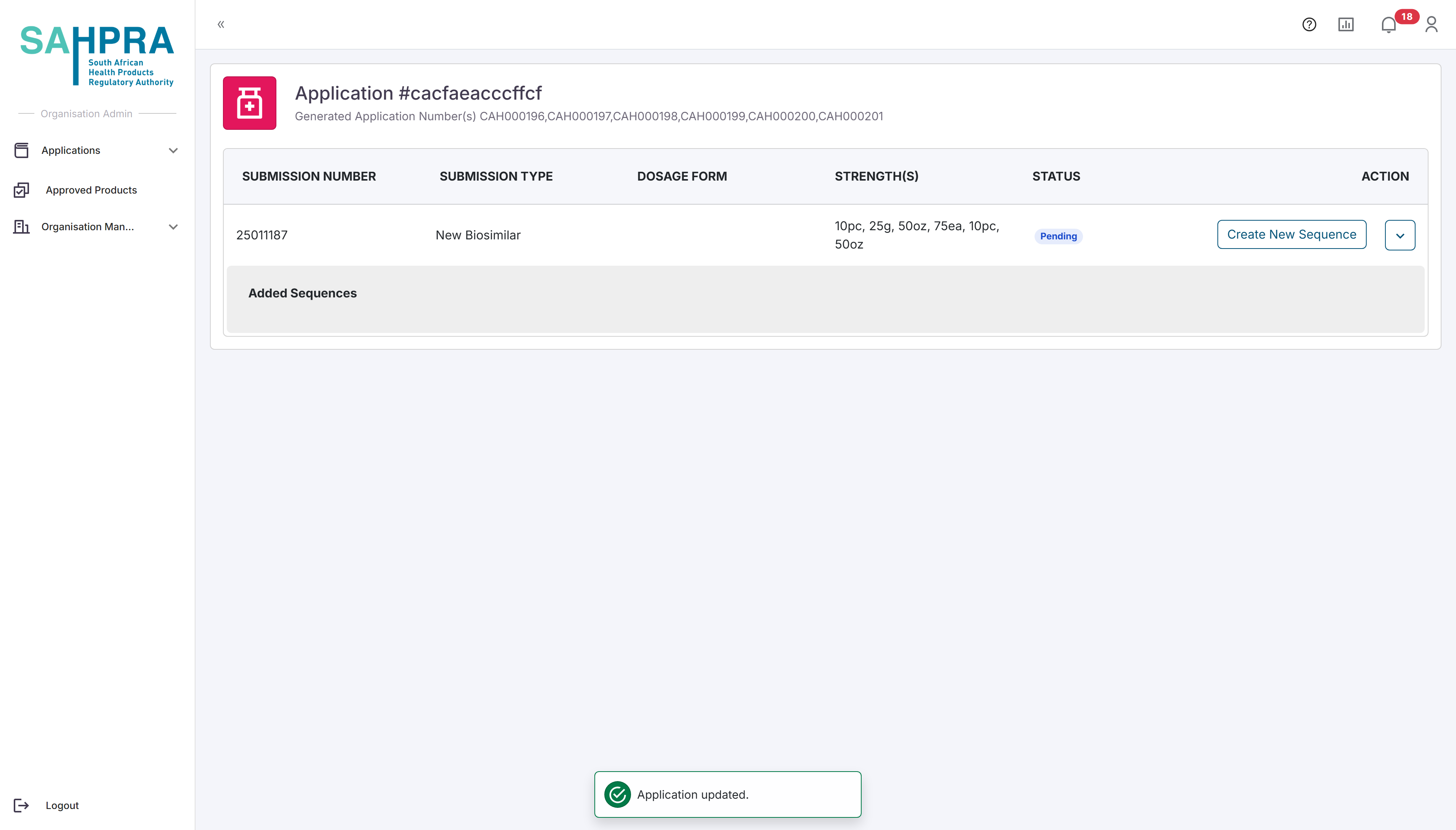
Task: Click the STATUS column header
Action: click(x=1056, y=176)
